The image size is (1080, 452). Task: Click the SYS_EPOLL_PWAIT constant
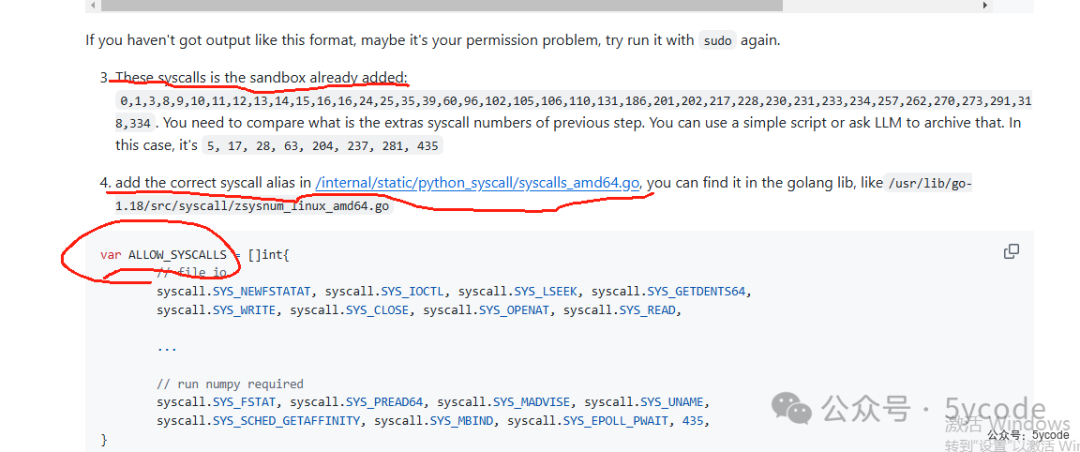click(x=616, y=420)
